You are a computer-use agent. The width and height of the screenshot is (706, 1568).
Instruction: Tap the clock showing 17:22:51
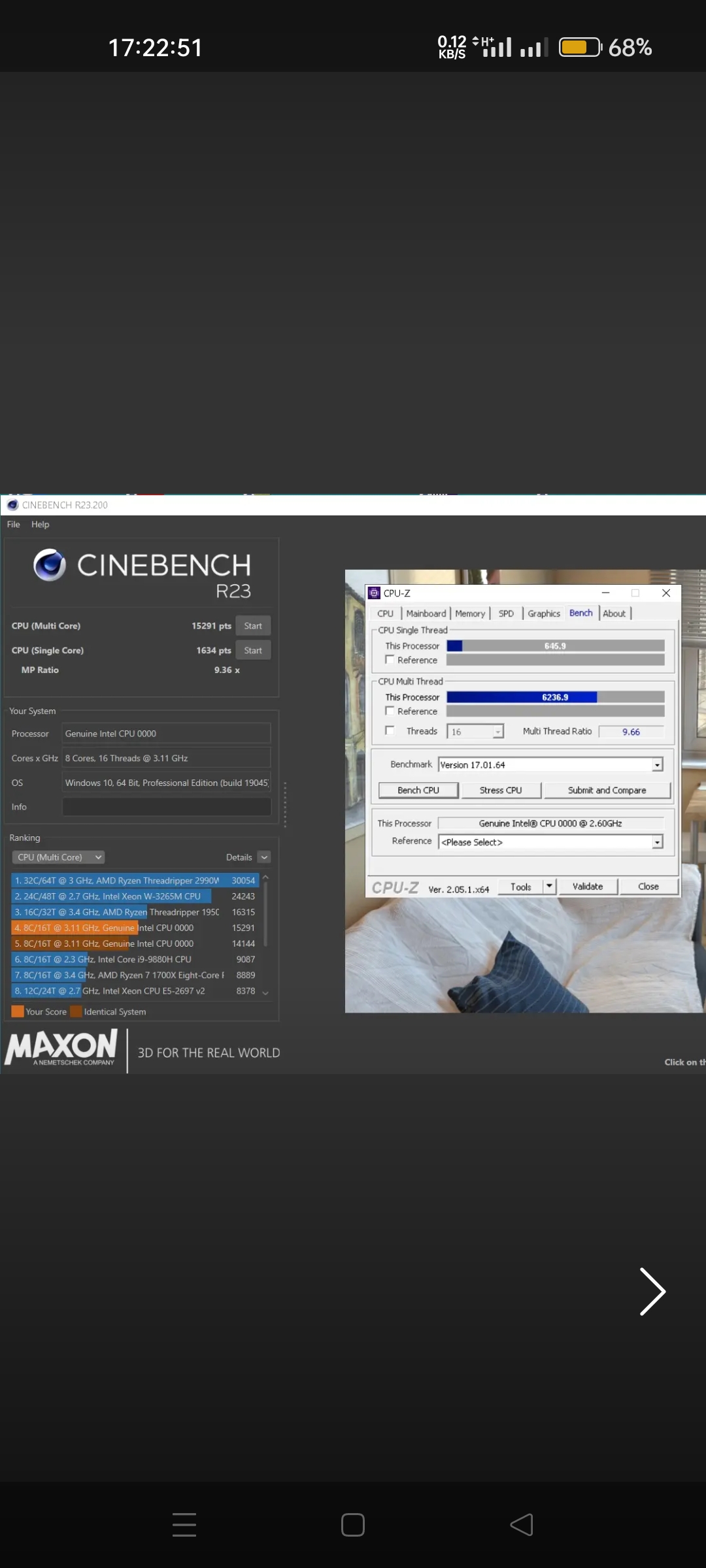click(156, 48)
